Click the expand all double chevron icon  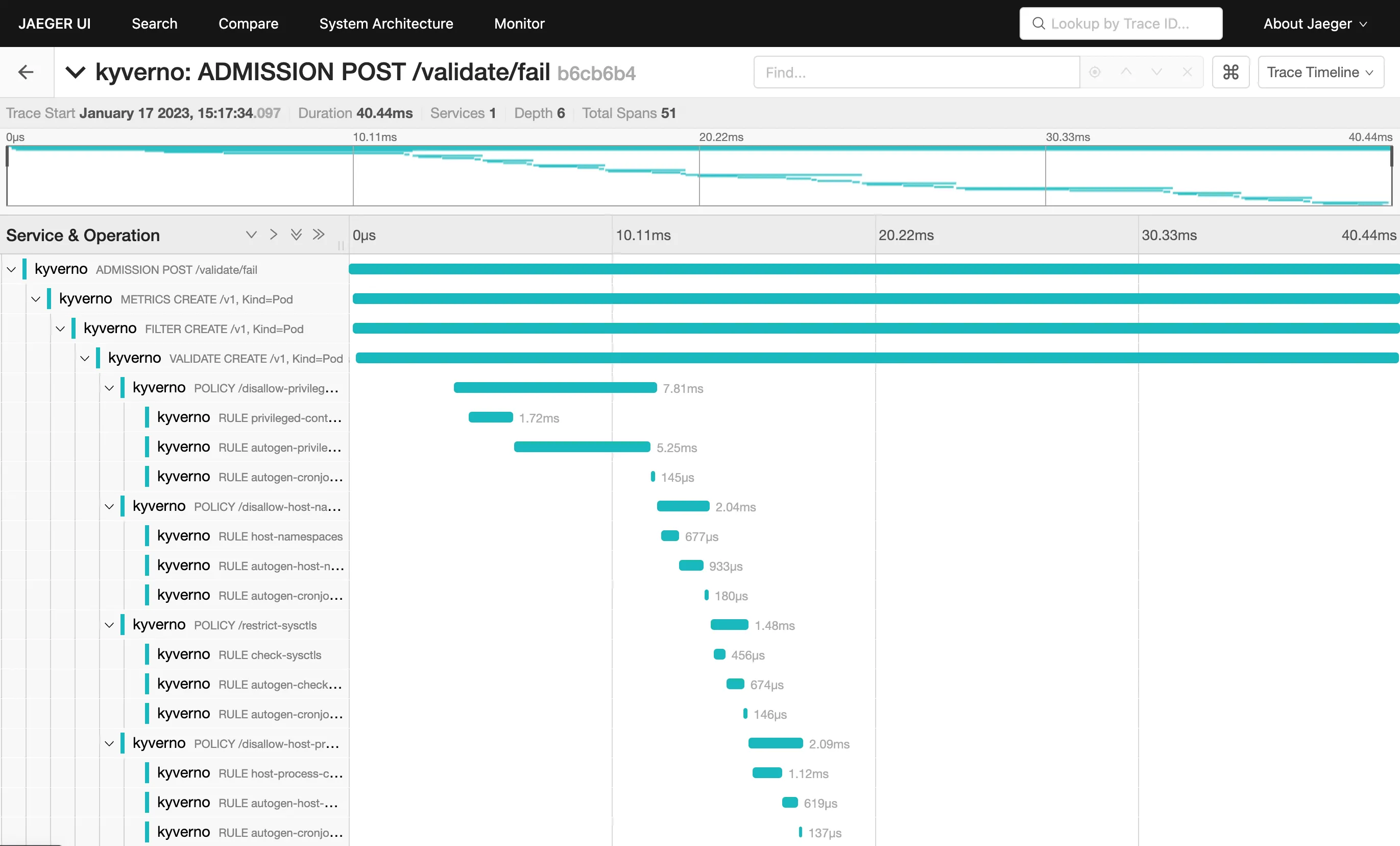[x=296, y=234]
